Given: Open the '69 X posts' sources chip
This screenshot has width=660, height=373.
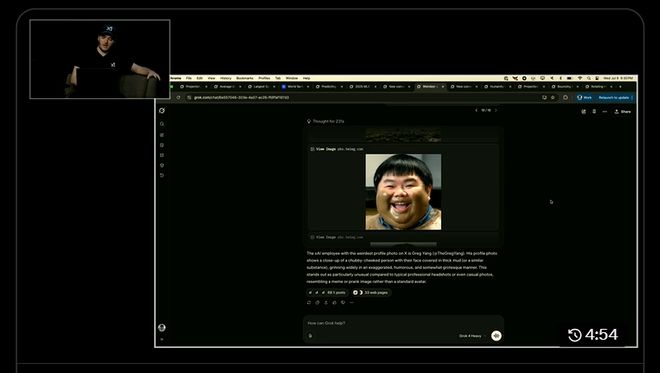Looking at the screenshot, I should coord(327,292).
